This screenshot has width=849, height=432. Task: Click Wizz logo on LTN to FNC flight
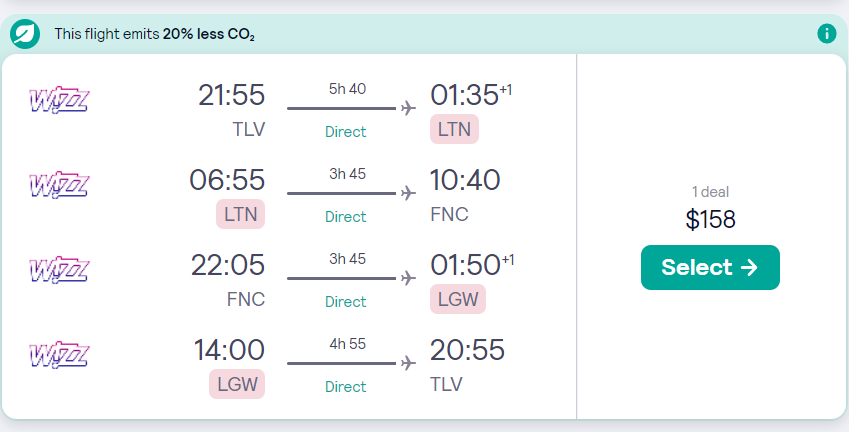(59, 185)
